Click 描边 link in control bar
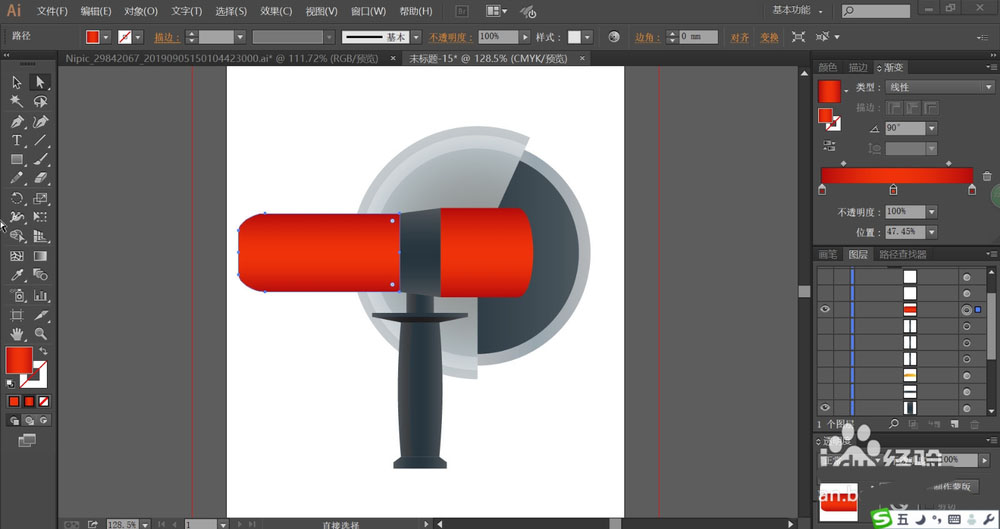This screenshot has height=529, width=1000. click(x=166, y=38)
